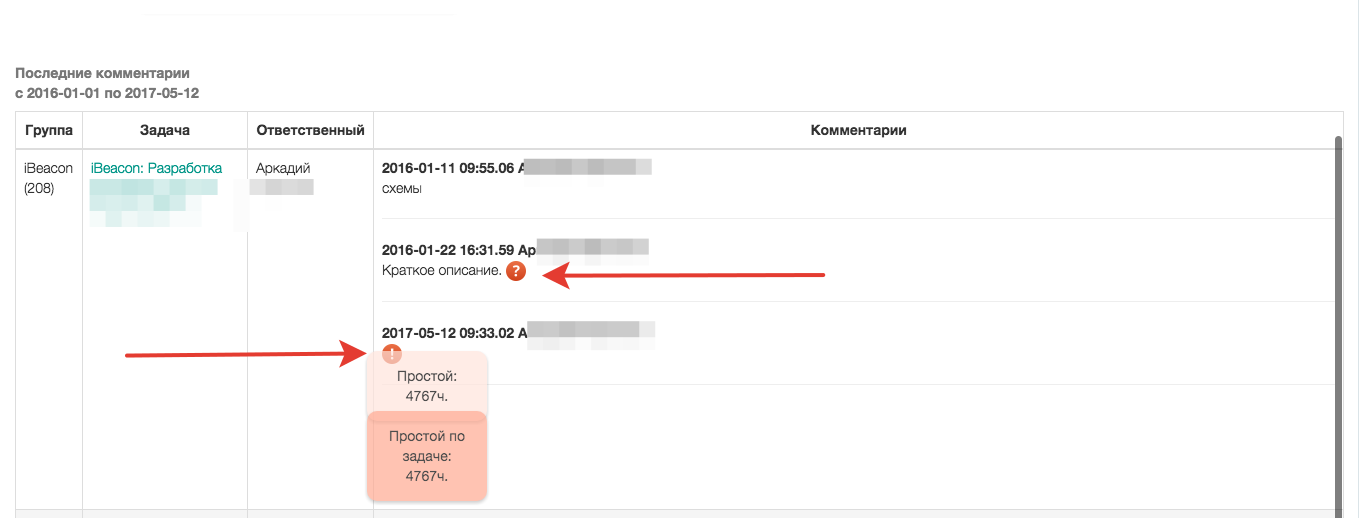
Task: Click the orange question mark icon
Action: (x=516, y=271)
